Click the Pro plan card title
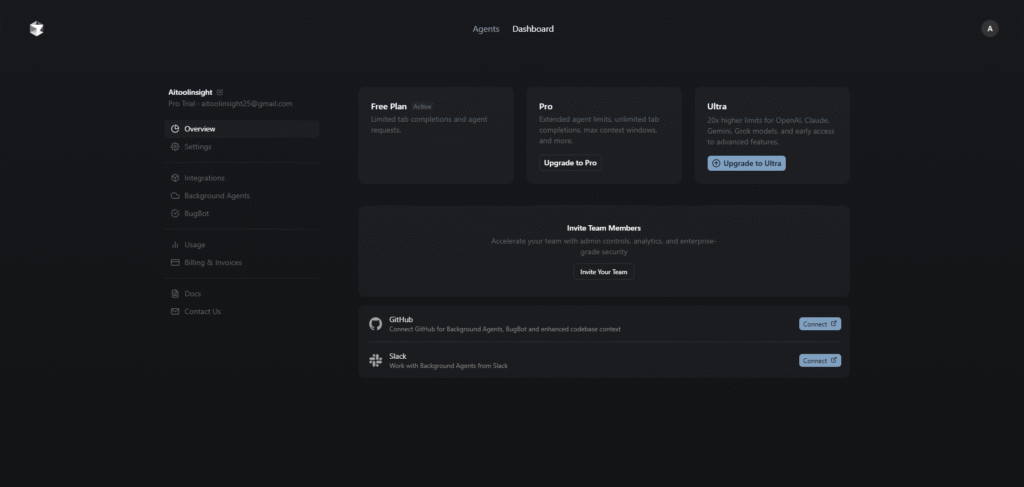 (546, 106)
